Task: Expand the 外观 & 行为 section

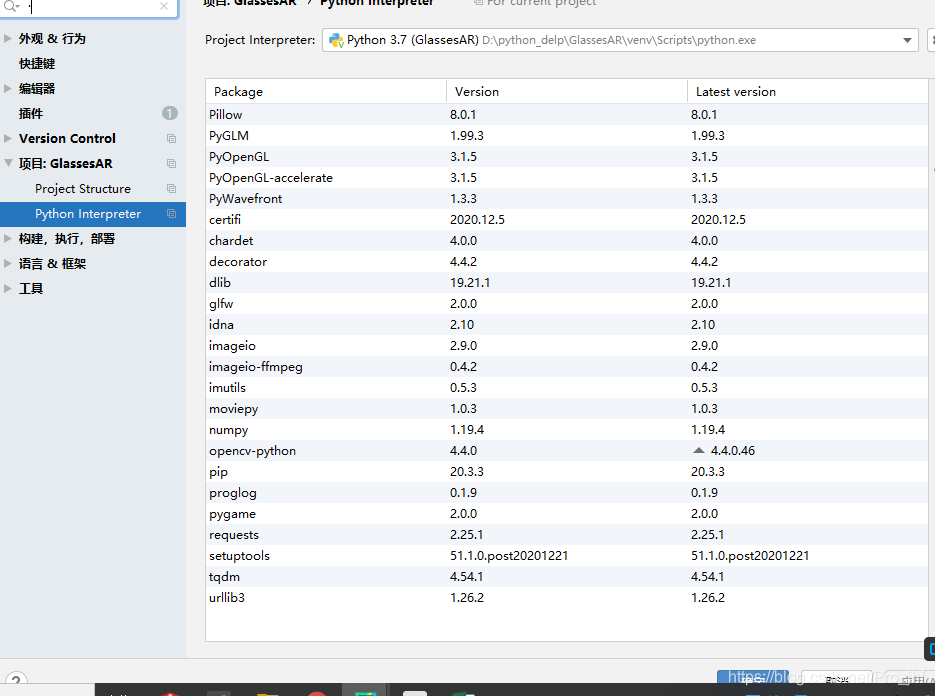Action: point(8,38)
